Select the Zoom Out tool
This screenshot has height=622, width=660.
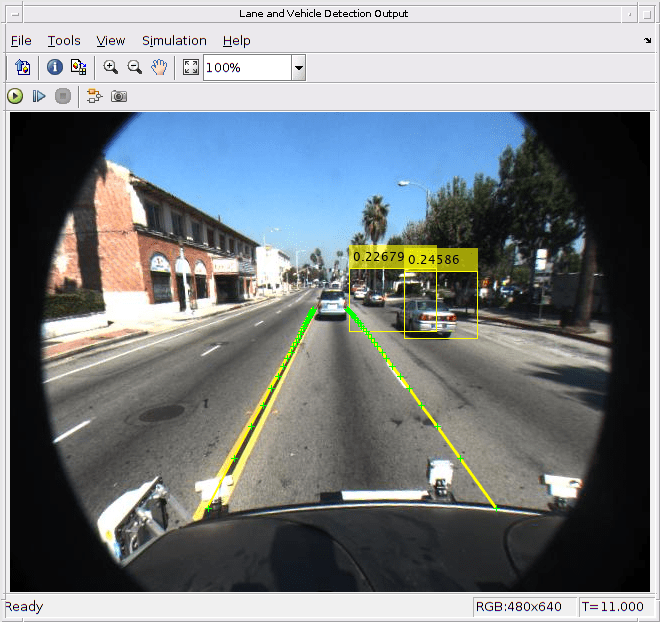(x=135, y=67)
